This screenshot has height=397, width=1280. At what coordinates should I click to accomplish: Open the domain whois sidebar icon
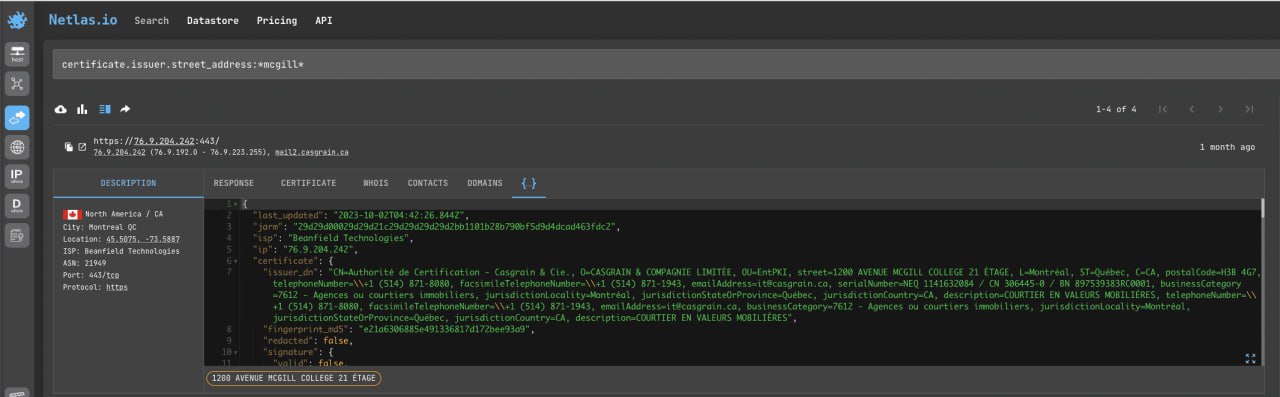[17, 206]
